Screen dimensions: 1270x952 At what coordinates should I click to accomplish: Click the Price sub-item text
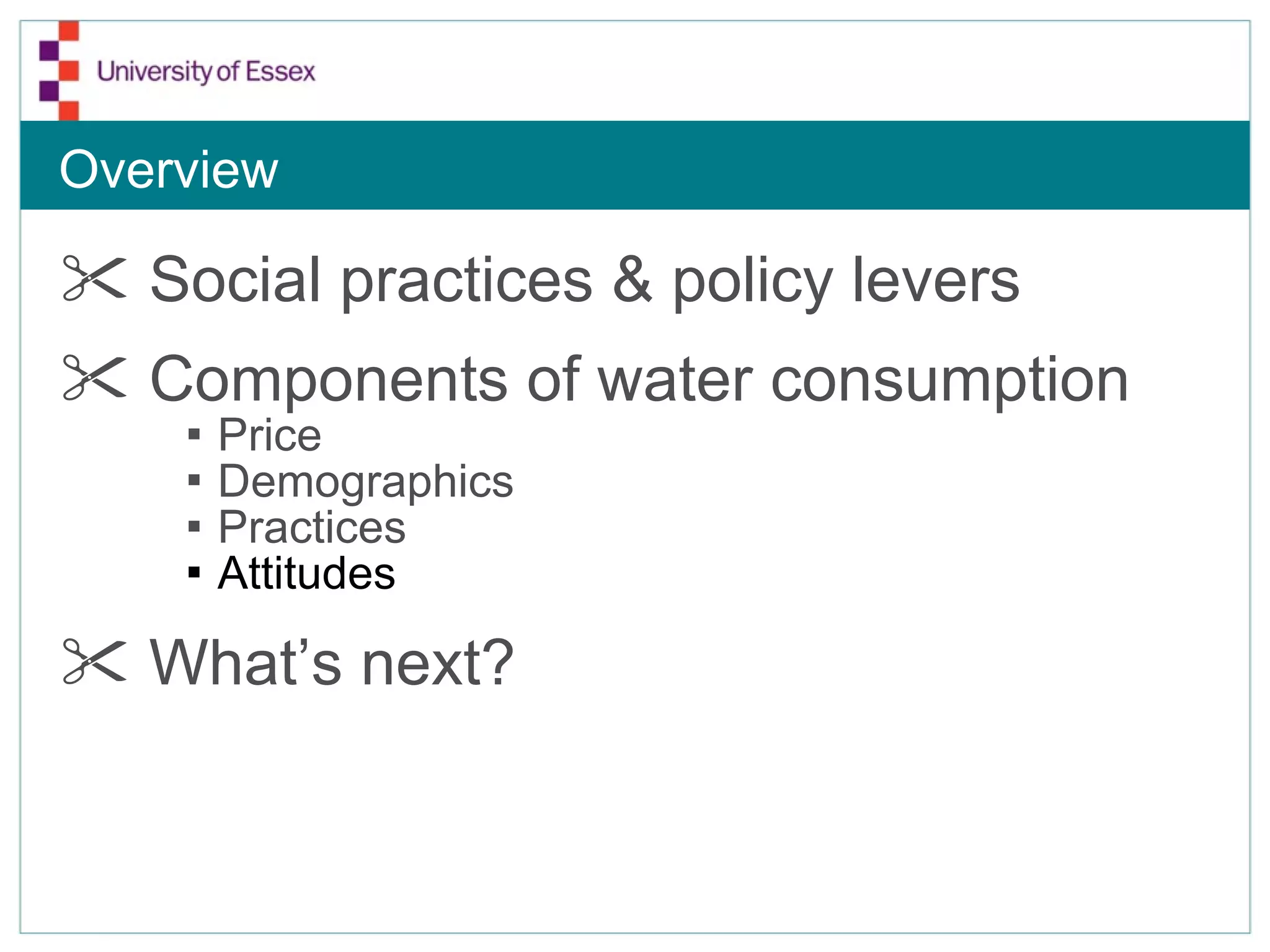tap(270, 434)
